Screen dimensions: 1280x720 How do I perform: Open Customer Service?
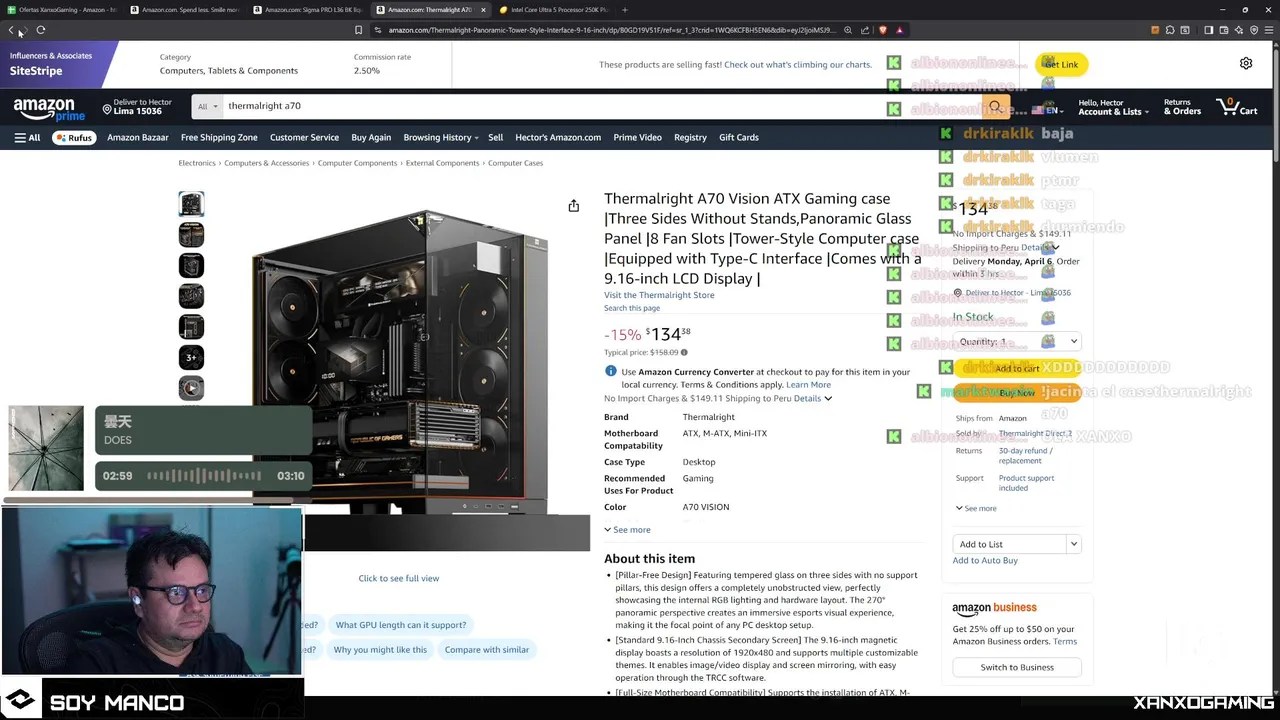(304, 137)
